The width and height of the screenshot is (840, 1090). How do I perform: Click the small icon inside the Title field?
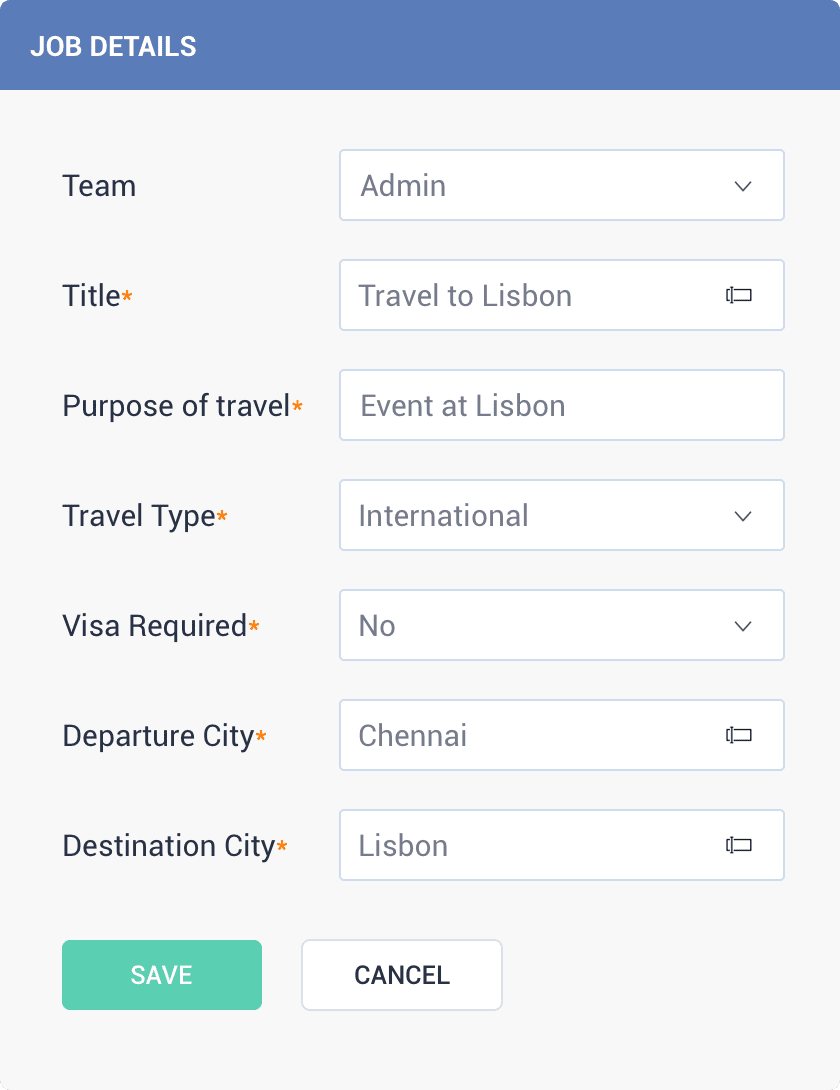(x=738, y=295)
